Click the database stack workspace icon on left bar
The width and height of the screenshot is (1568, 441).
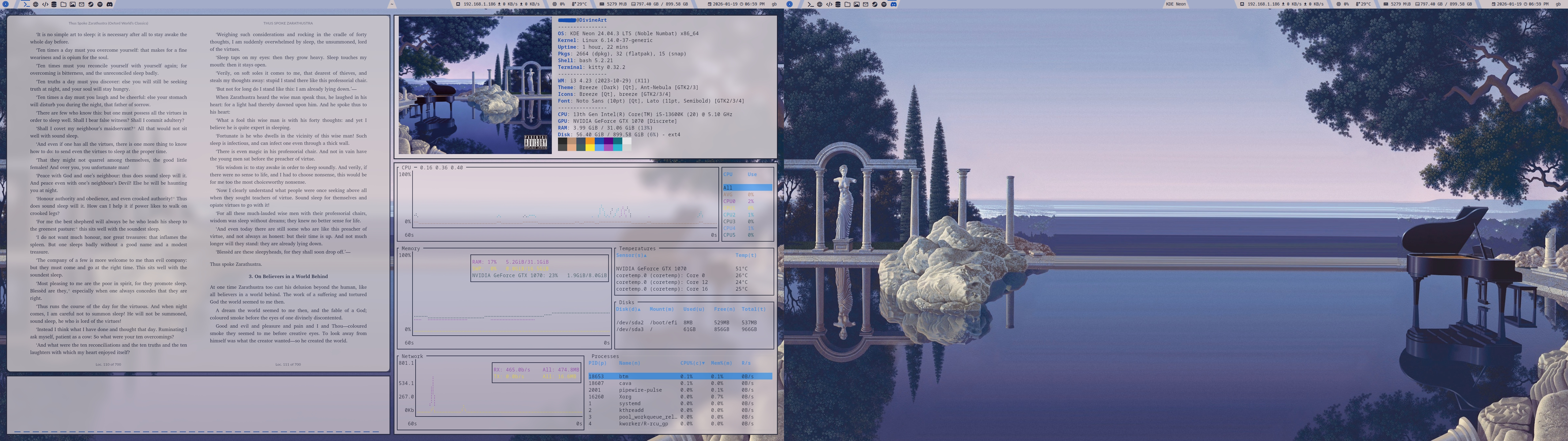point(54,4)
